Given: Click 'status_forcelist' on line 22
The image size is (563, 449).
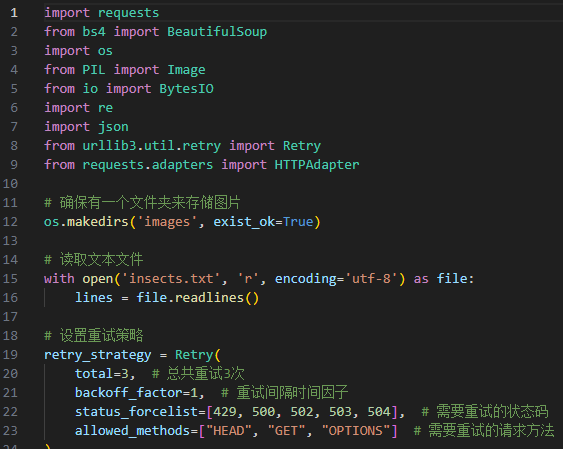Looking at the screenshot, I should [136, 412].
